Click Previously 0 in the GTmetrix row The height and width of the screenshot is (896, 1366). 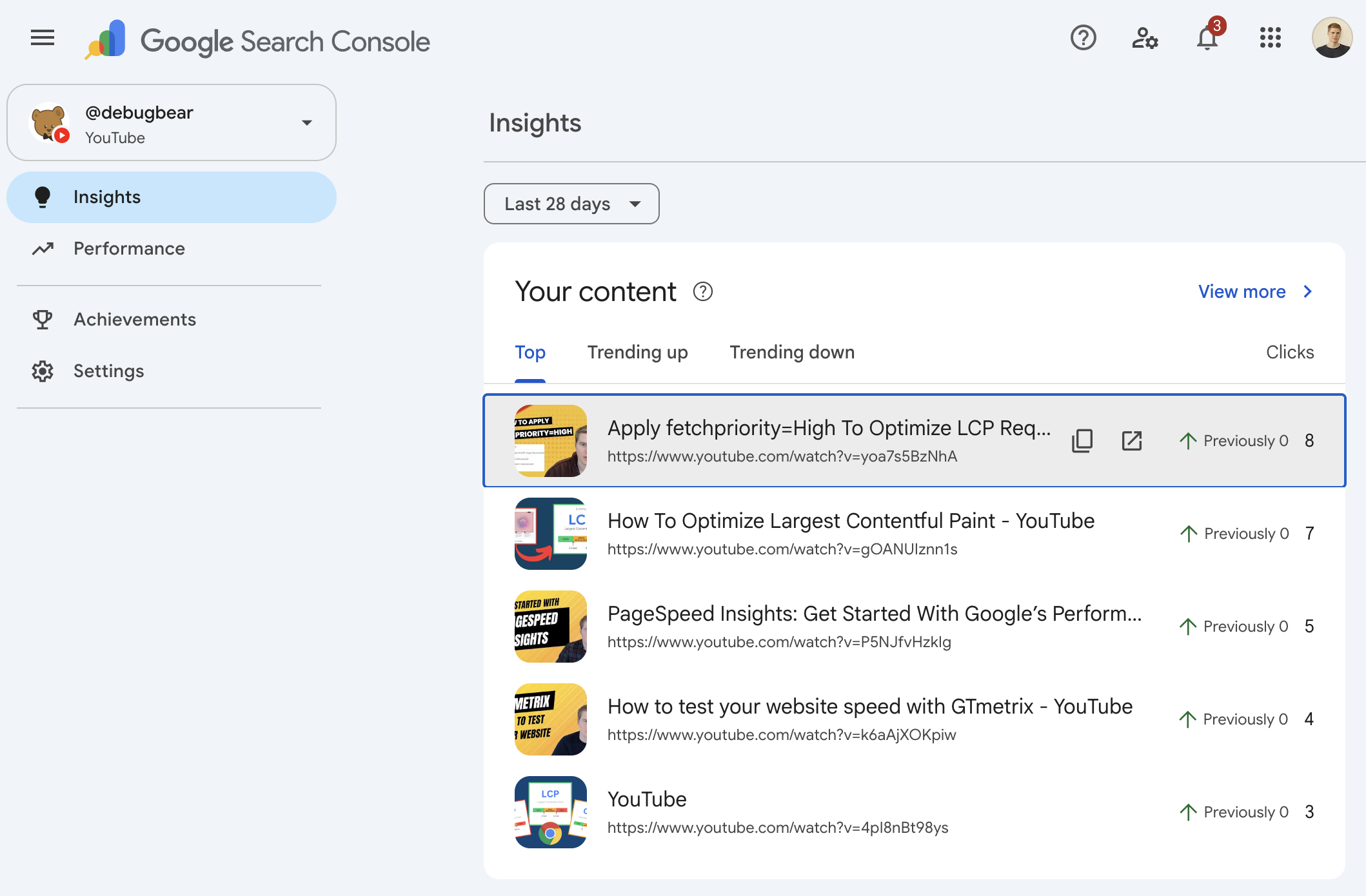1245,719
